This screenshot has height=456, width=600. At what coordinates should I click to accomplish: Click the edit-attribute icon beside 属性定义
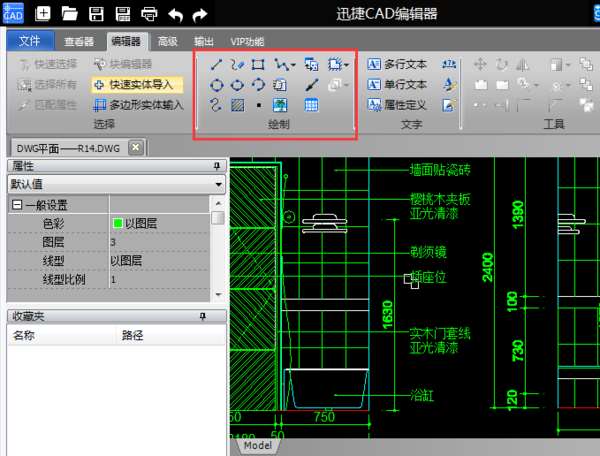tap(449, 104)
